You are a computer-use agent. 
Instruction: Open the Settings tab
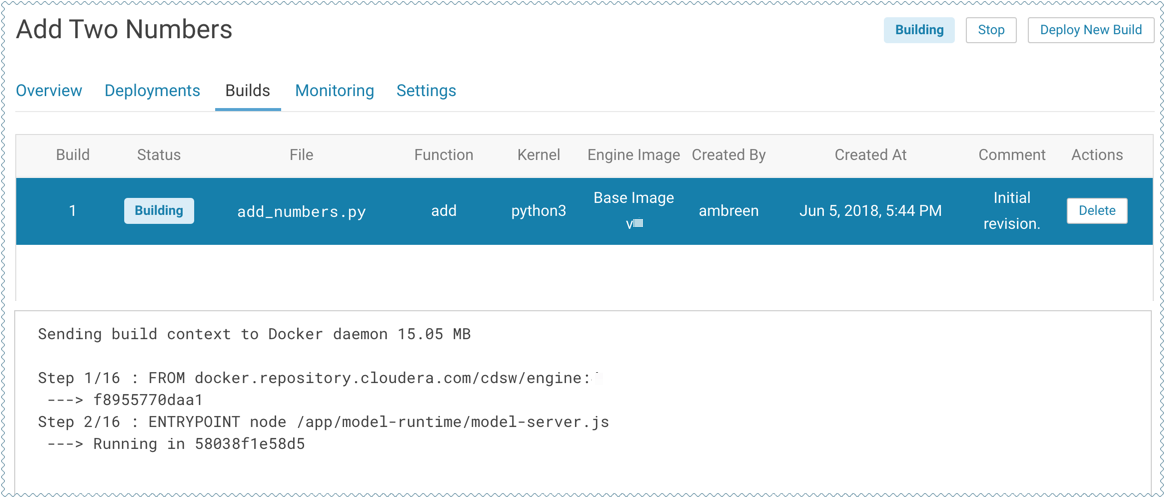[x=426, y=91]
